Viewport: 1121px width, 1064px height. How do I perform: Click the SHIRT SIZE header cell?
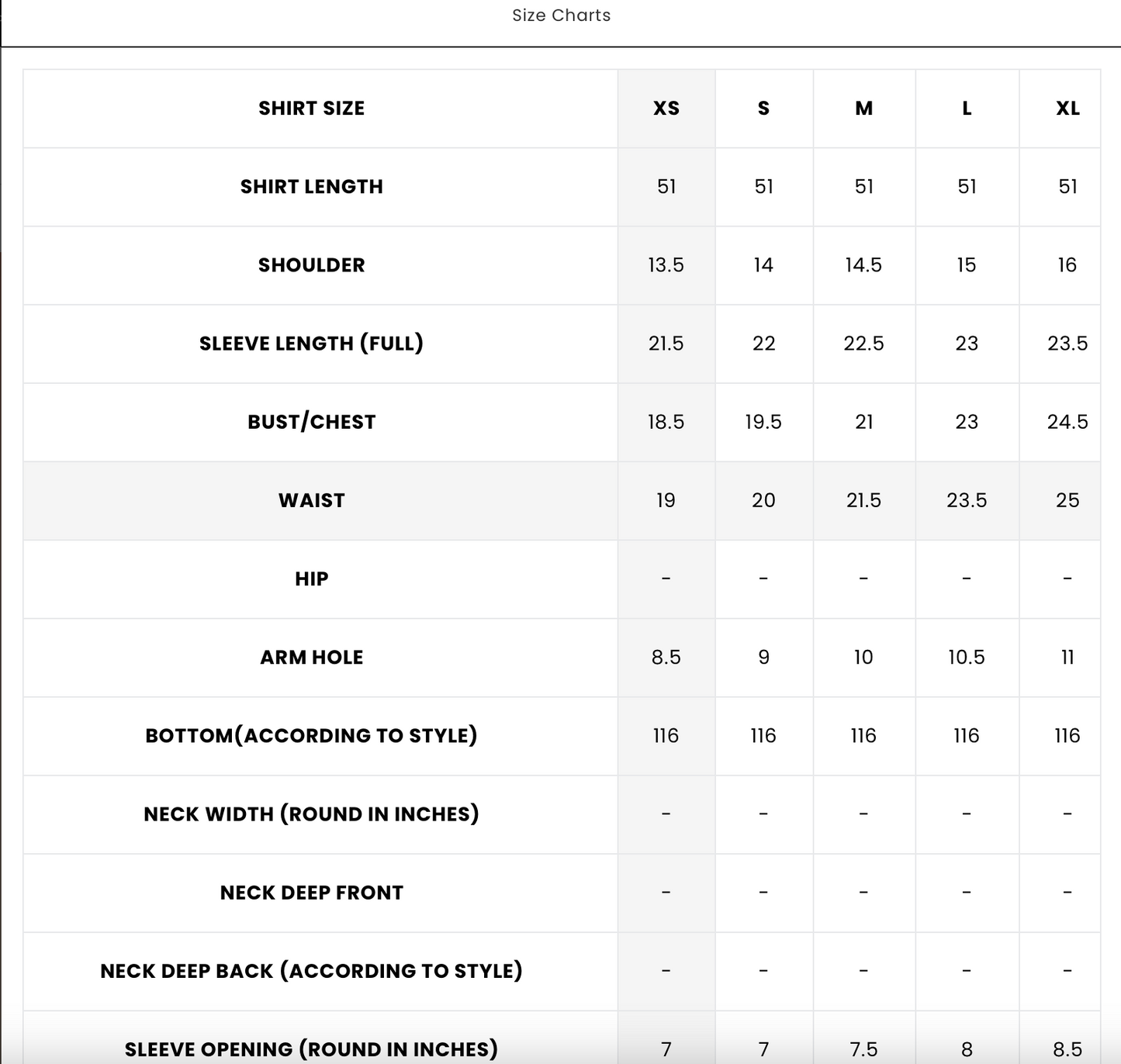coord(311,109)
